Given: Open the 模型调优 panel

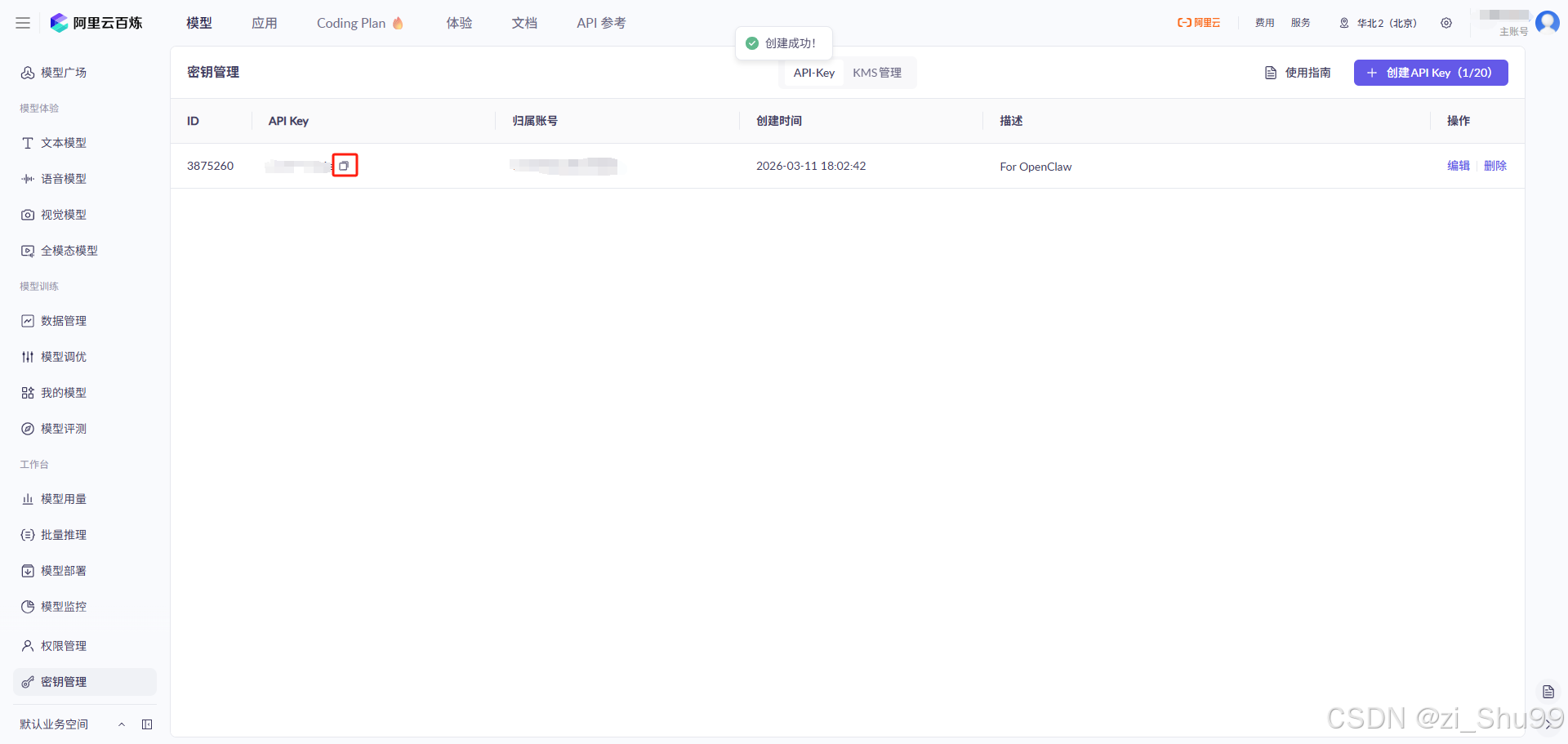Looking at the screenshot, I should (x=65, y=356).
